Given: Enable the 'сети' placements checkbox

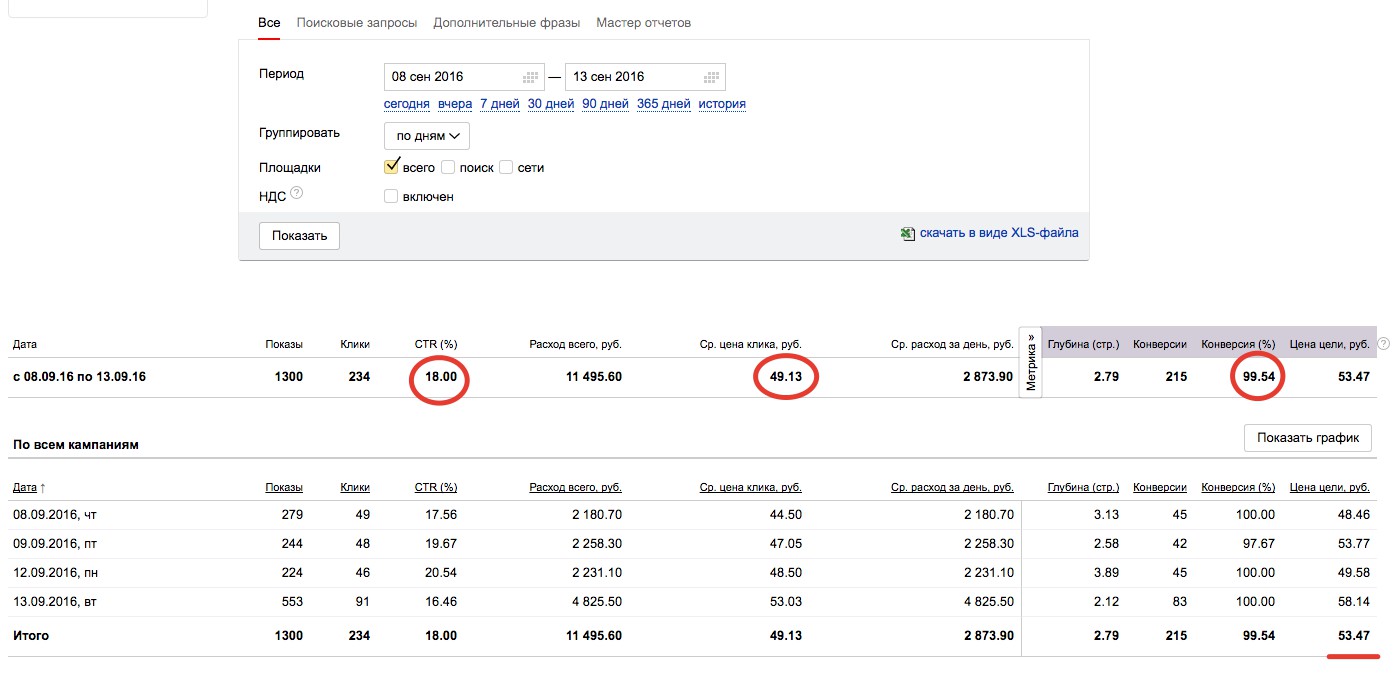Looking at the screenshot, I should tap(507, 167).
